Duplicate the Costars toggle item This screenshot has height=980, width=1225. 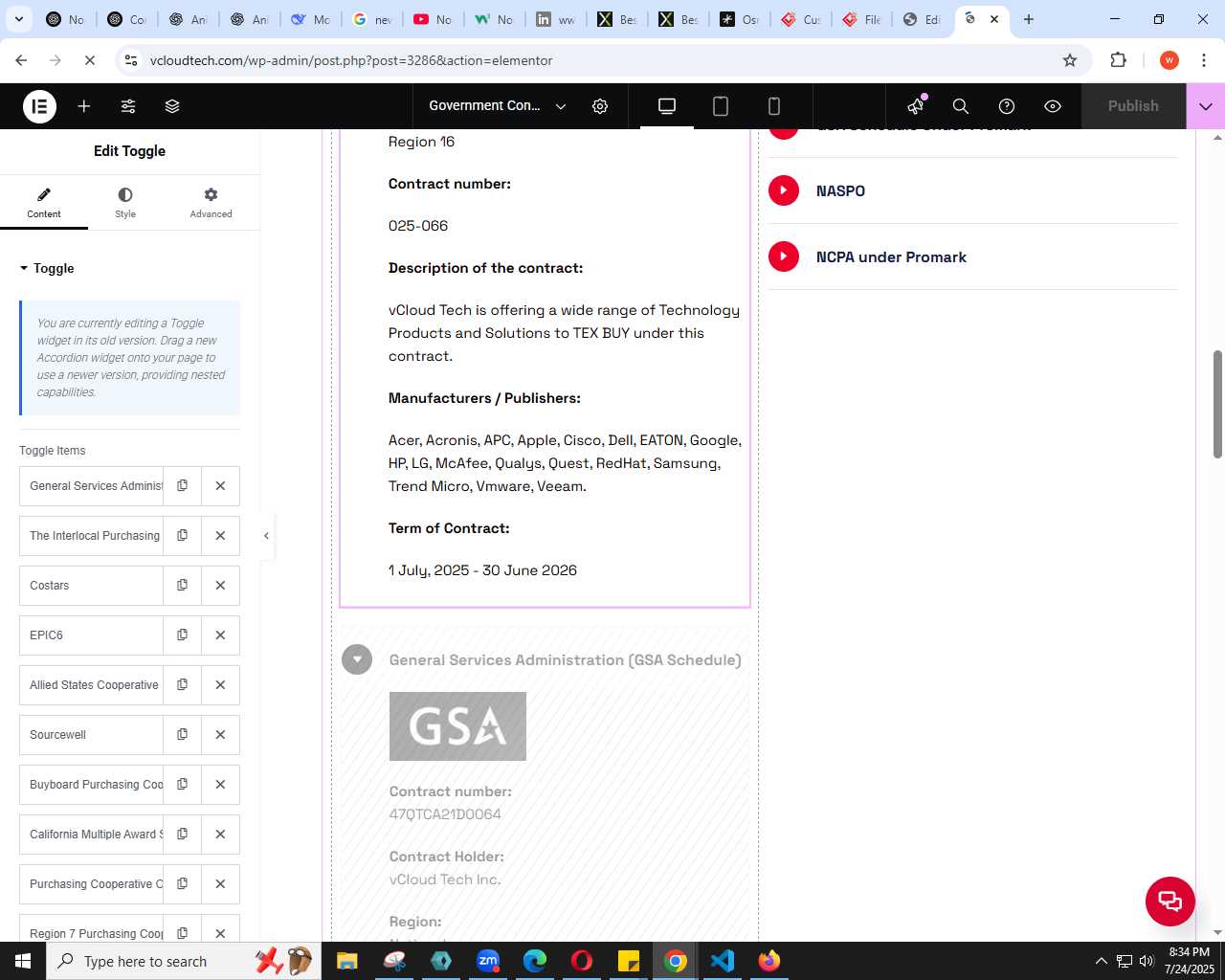182,586
